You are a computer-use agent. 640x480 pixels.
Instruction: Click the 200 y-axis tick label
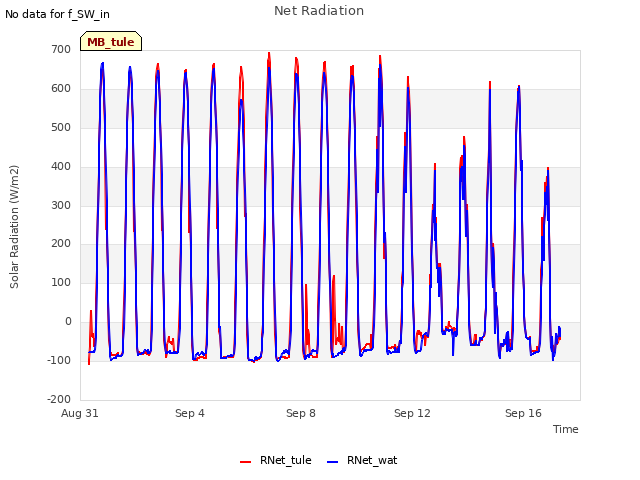pyautogui.click(x=61, y=244)
